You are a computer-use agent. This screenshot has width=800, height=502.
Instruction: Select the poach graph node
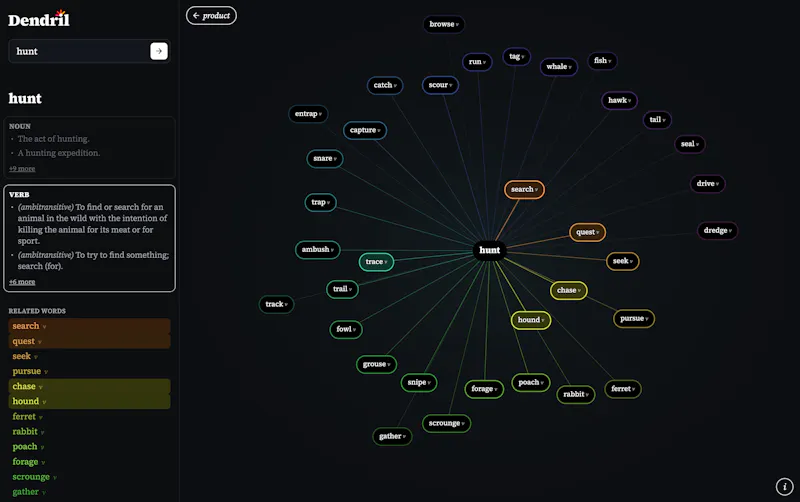pos(531,383)
